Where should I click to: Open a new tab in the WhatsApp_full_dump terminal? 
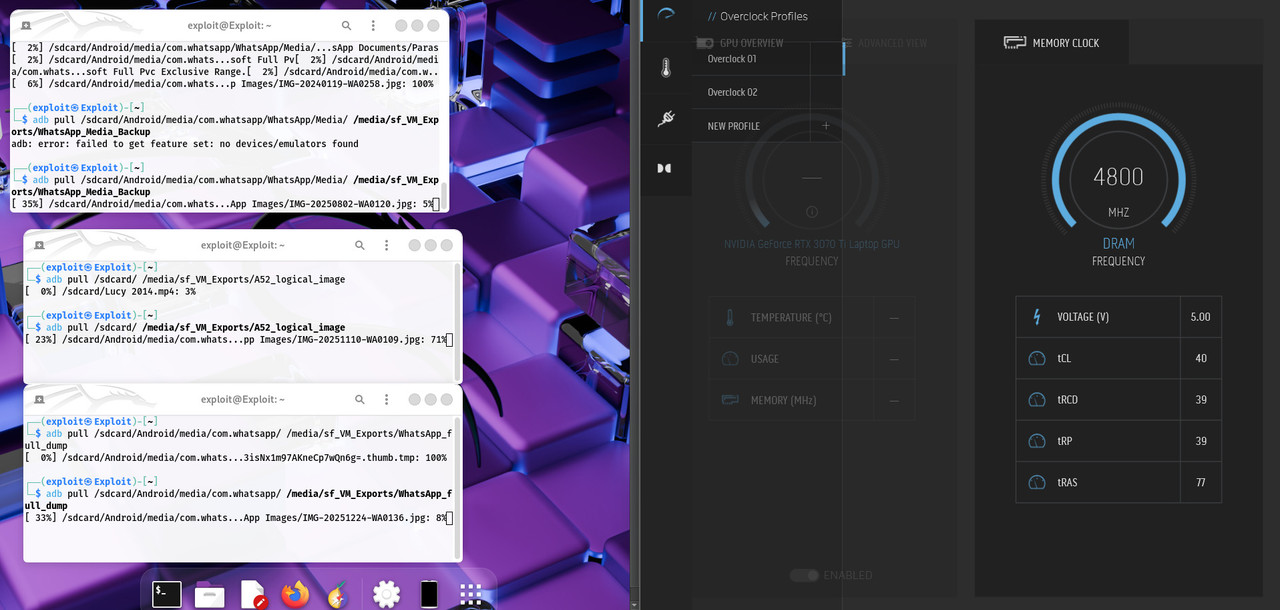pyautogui.click(x=38, y=399)
